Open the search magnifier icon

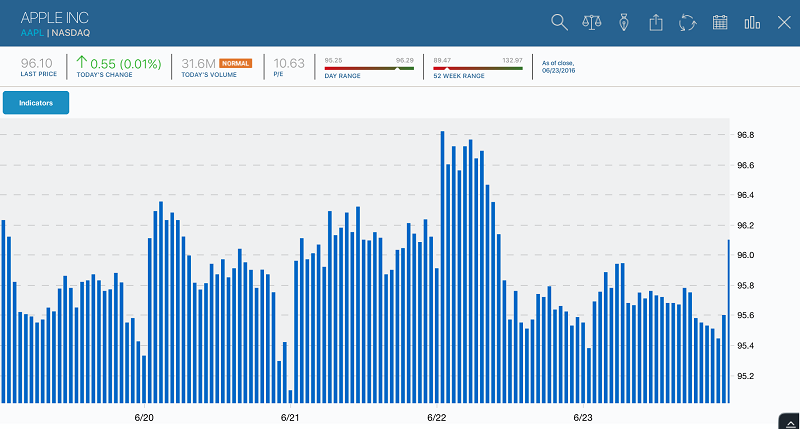[559, 22]
